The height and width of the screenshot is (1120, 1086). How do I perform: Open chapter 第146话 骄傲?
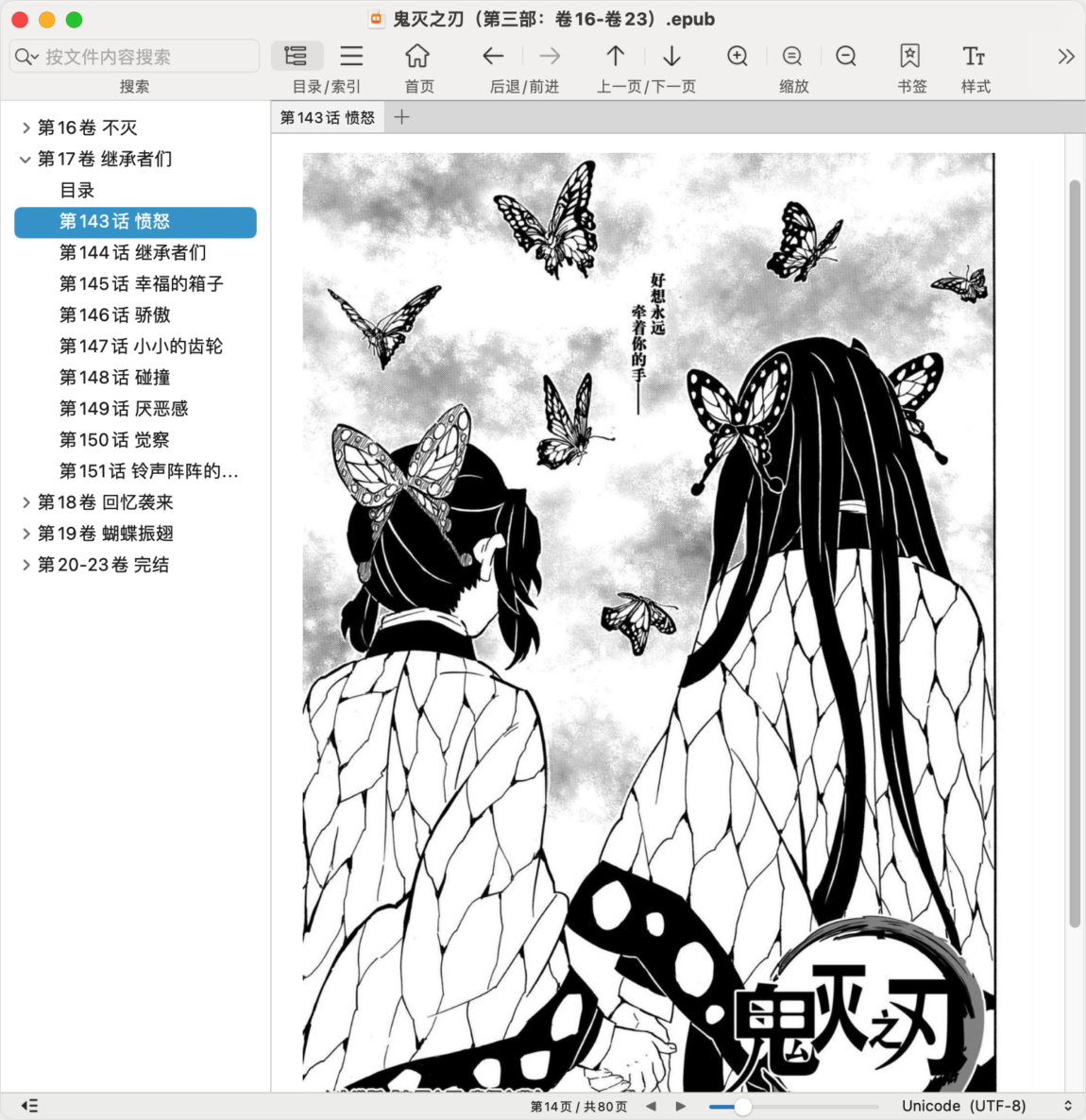click(x=115, y=315)
